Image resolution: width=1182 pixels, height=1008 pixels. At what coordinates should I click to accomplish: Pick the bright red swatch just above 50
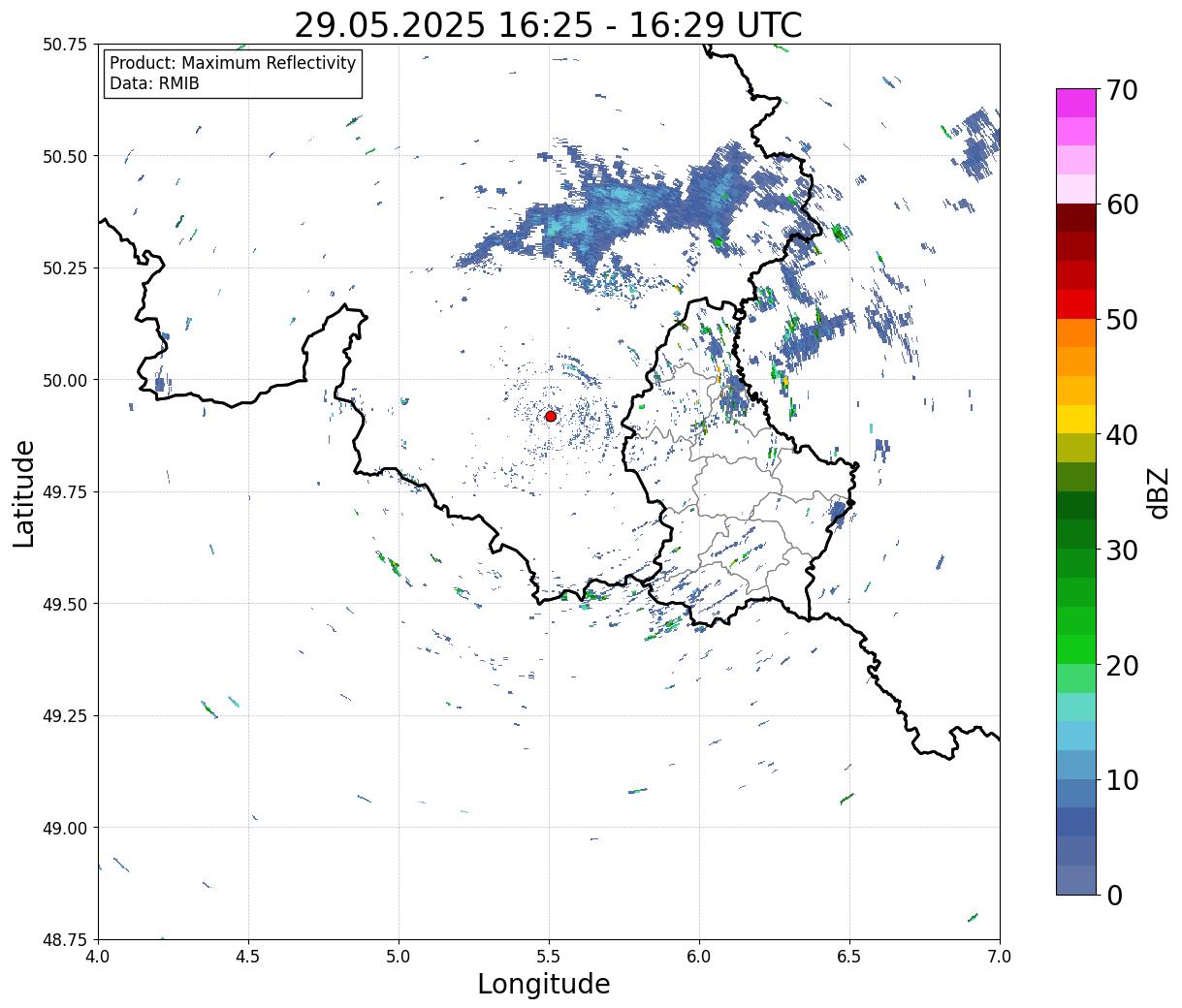pos(1076,304)
